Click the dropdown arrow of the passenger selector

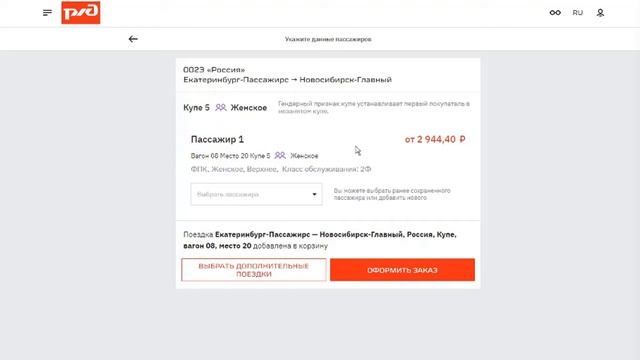click(314, 194)
